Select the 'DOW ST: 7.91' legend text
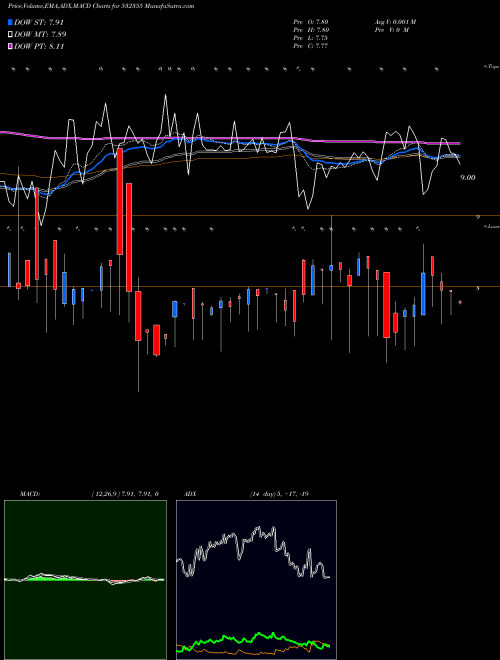Image resolution: width=500 pixels, height=660 pixels. pyautogui.click(x=39, y=22)
